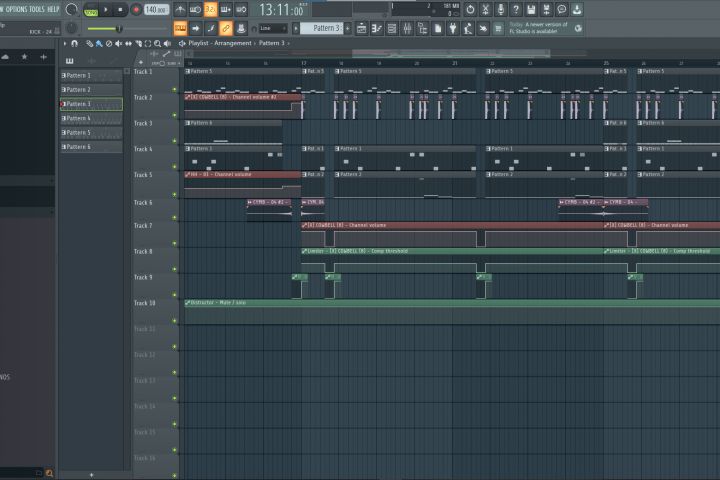Viewport: 720px width, 480px height.
Task: Select Pattern 5 in the pattern picker
Action: click(91, 133)
